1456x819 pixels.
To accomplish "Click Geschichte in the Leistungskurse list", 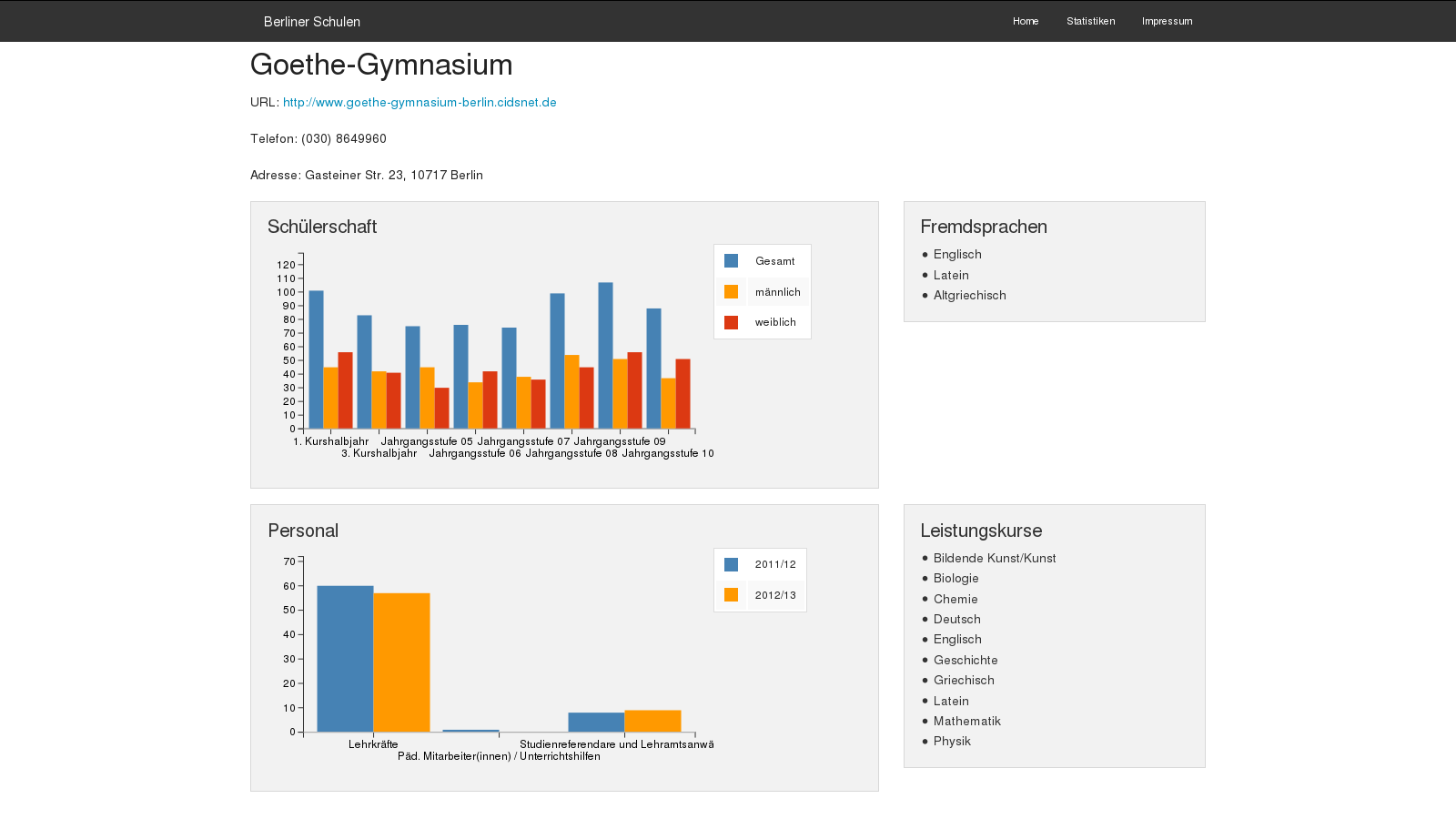I will 966,660.
